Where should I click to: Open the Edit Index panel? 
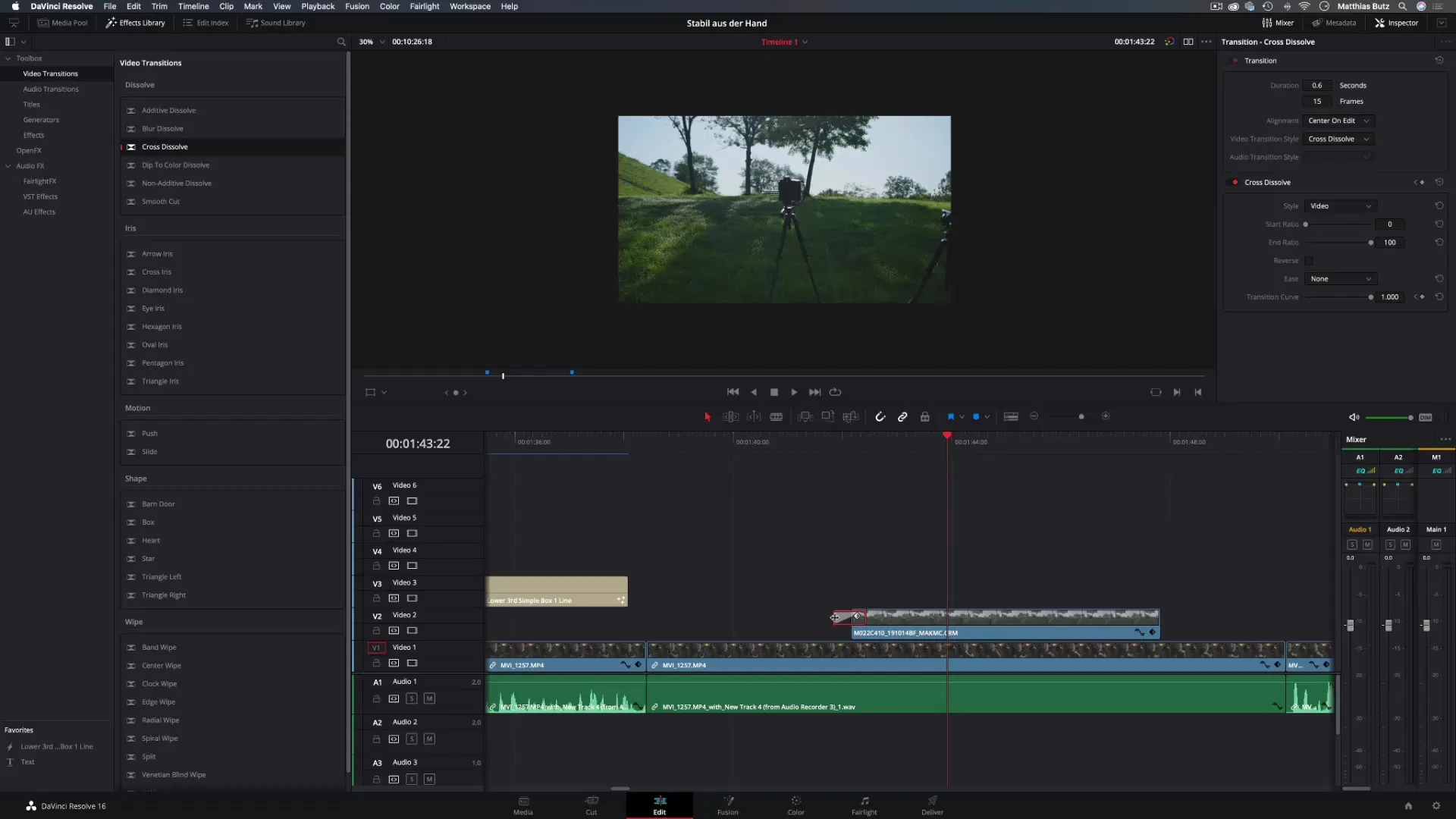pos(206,23)
